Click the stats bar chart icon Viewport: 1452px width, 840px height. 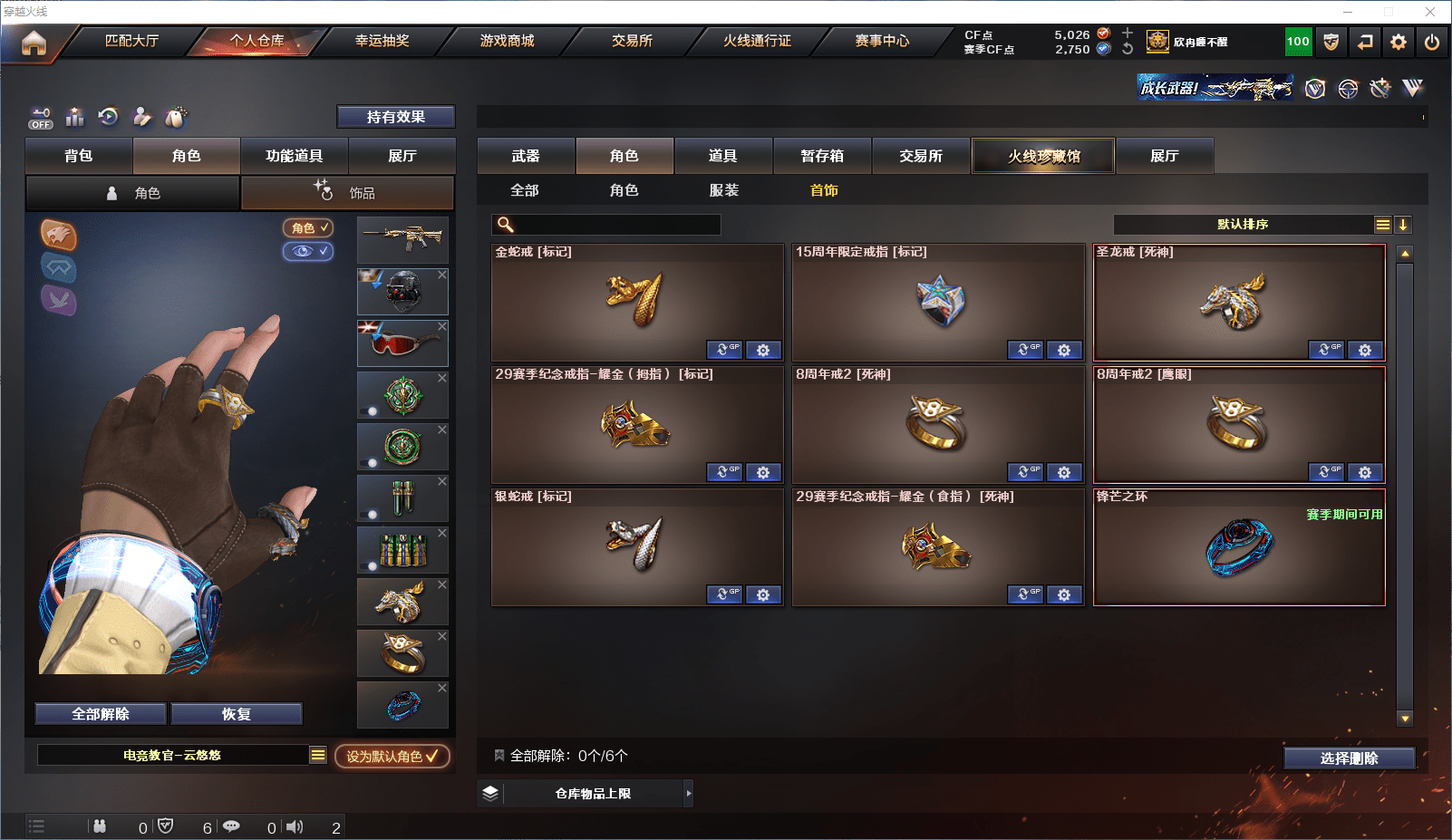(x=75, y=117)
